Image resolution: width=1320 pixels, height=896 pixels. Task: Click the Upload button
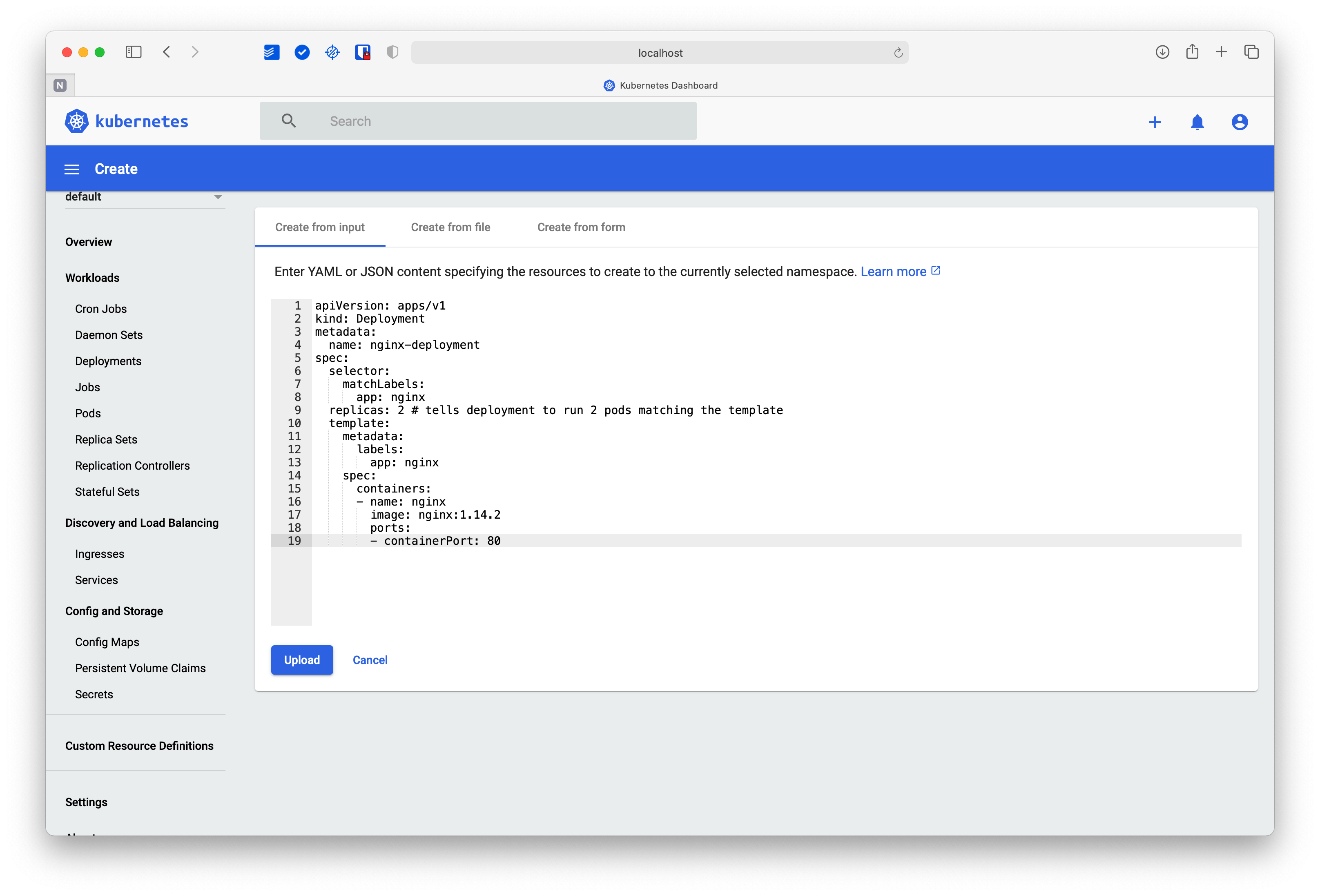[301, 660]
